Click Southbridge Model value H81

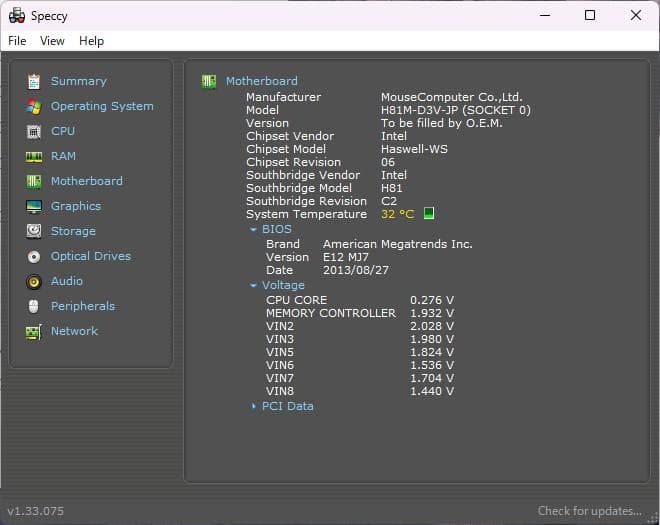[x=391, y=188]
